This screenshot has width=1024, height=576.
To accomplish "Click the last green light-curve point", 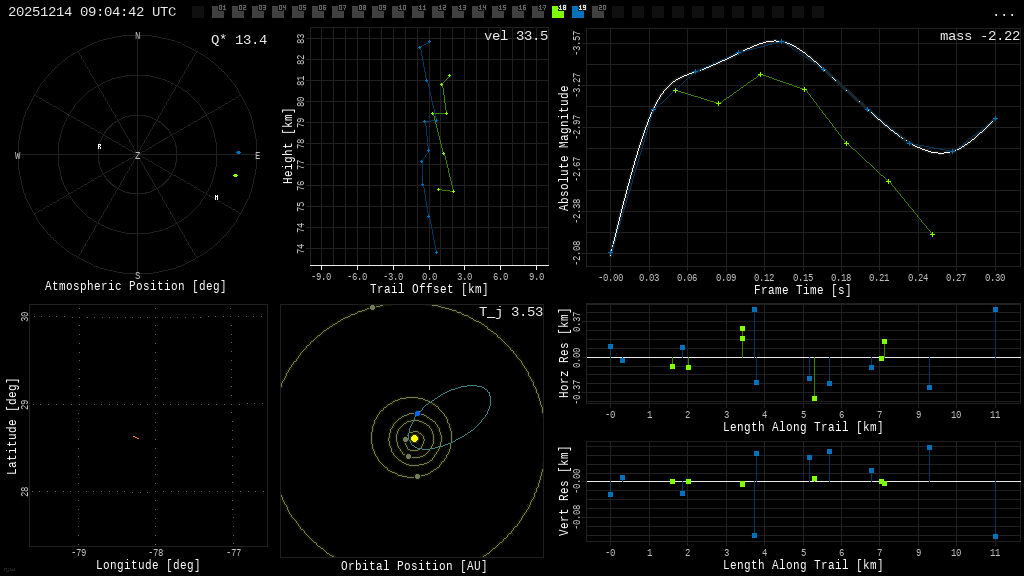I will (932, 235).
